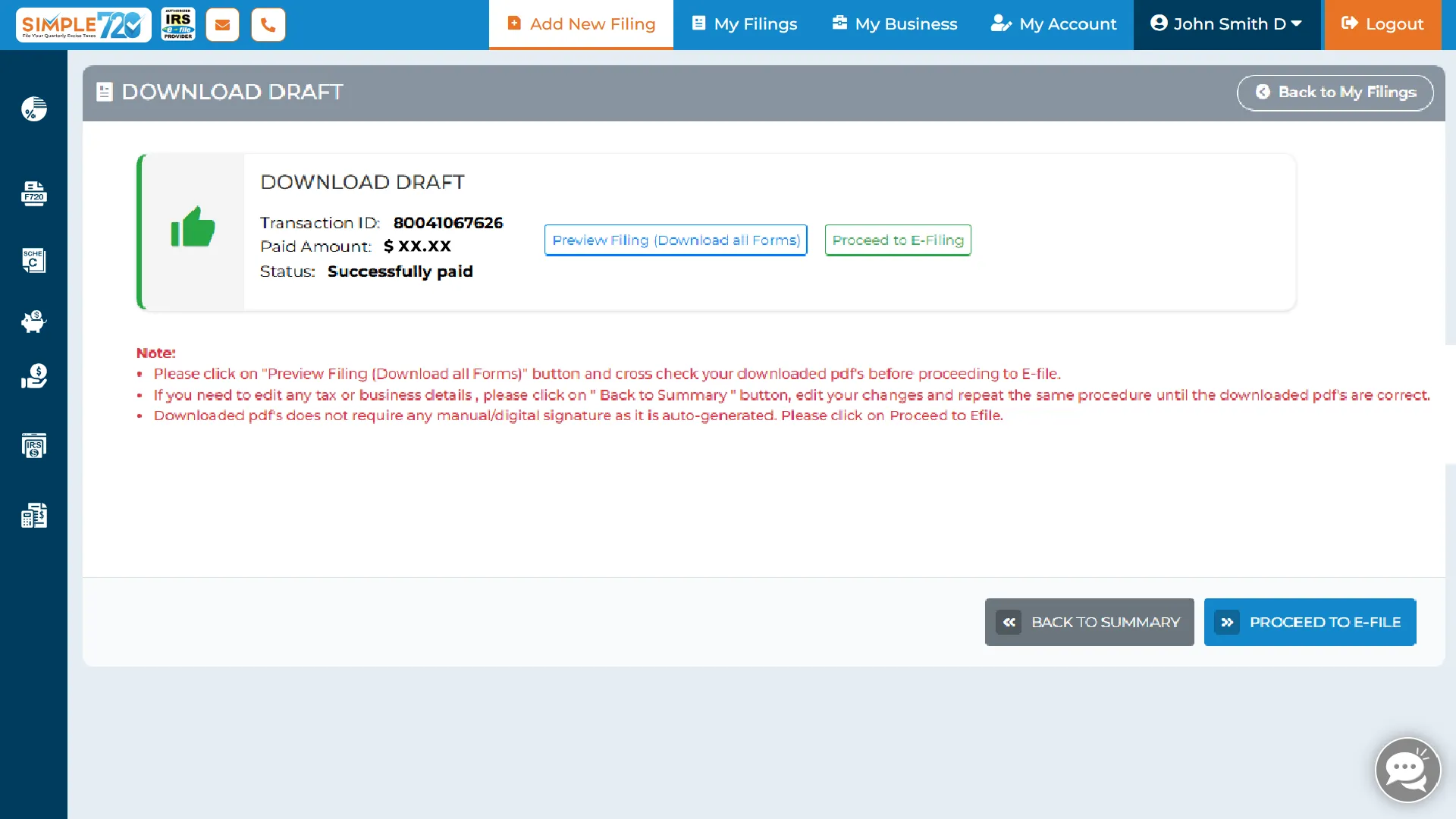1456x819 pixels.
Task: Click the green Proceed to E-Filing button
Action: [898, 240]
